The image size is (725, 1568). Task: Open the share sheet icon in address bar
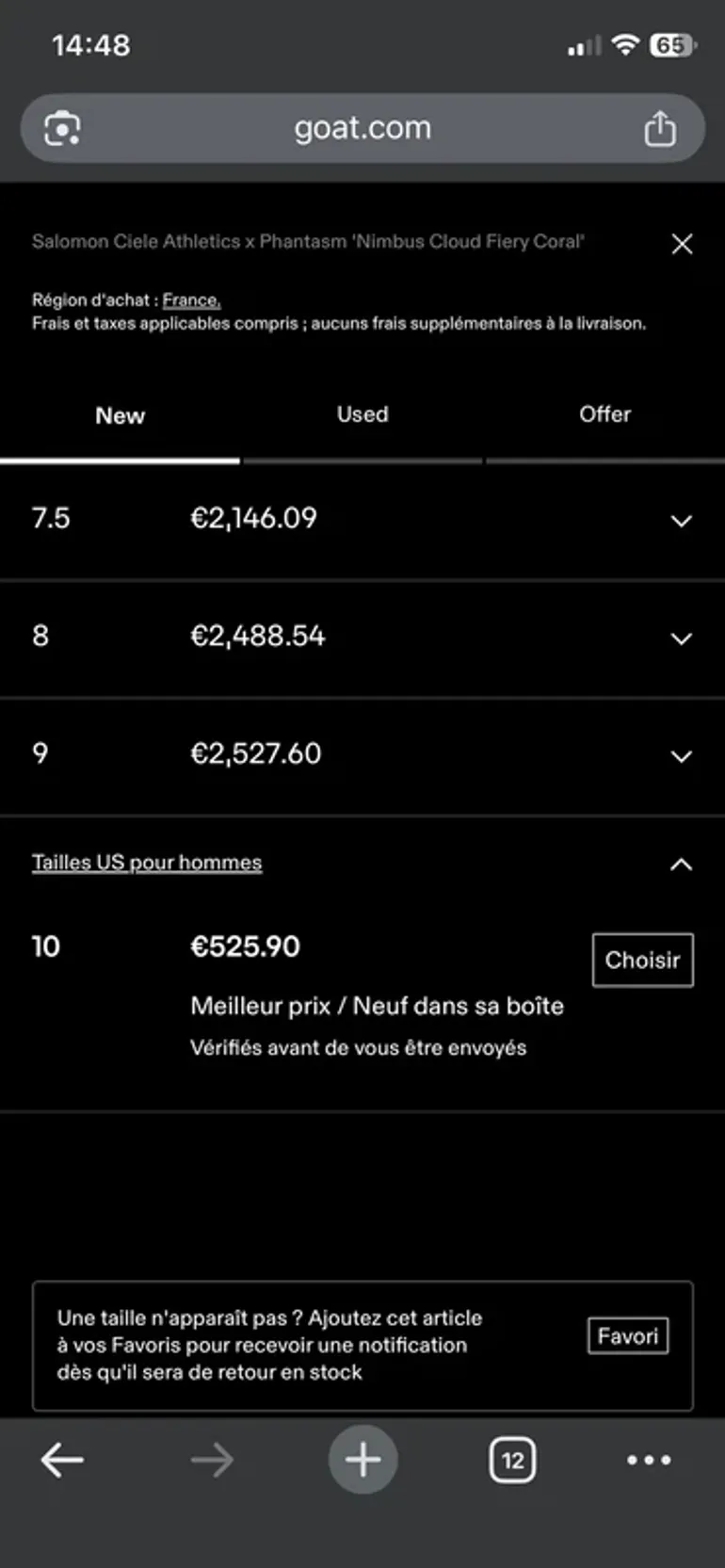[660, 128]
